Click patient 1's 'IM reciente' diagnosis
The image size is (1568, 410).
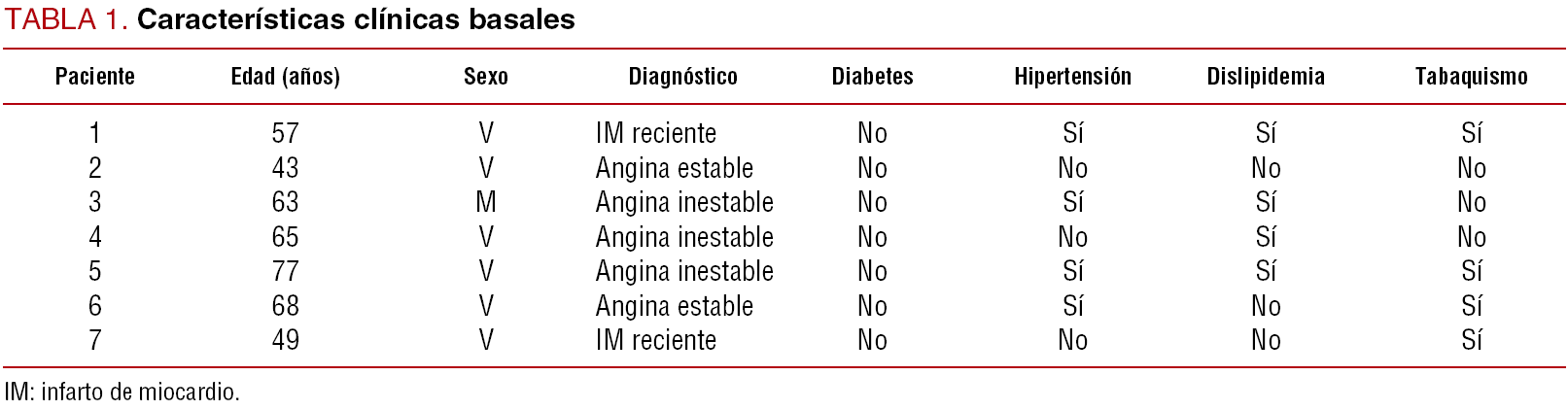pyautogui.click(x=655, y=133)
